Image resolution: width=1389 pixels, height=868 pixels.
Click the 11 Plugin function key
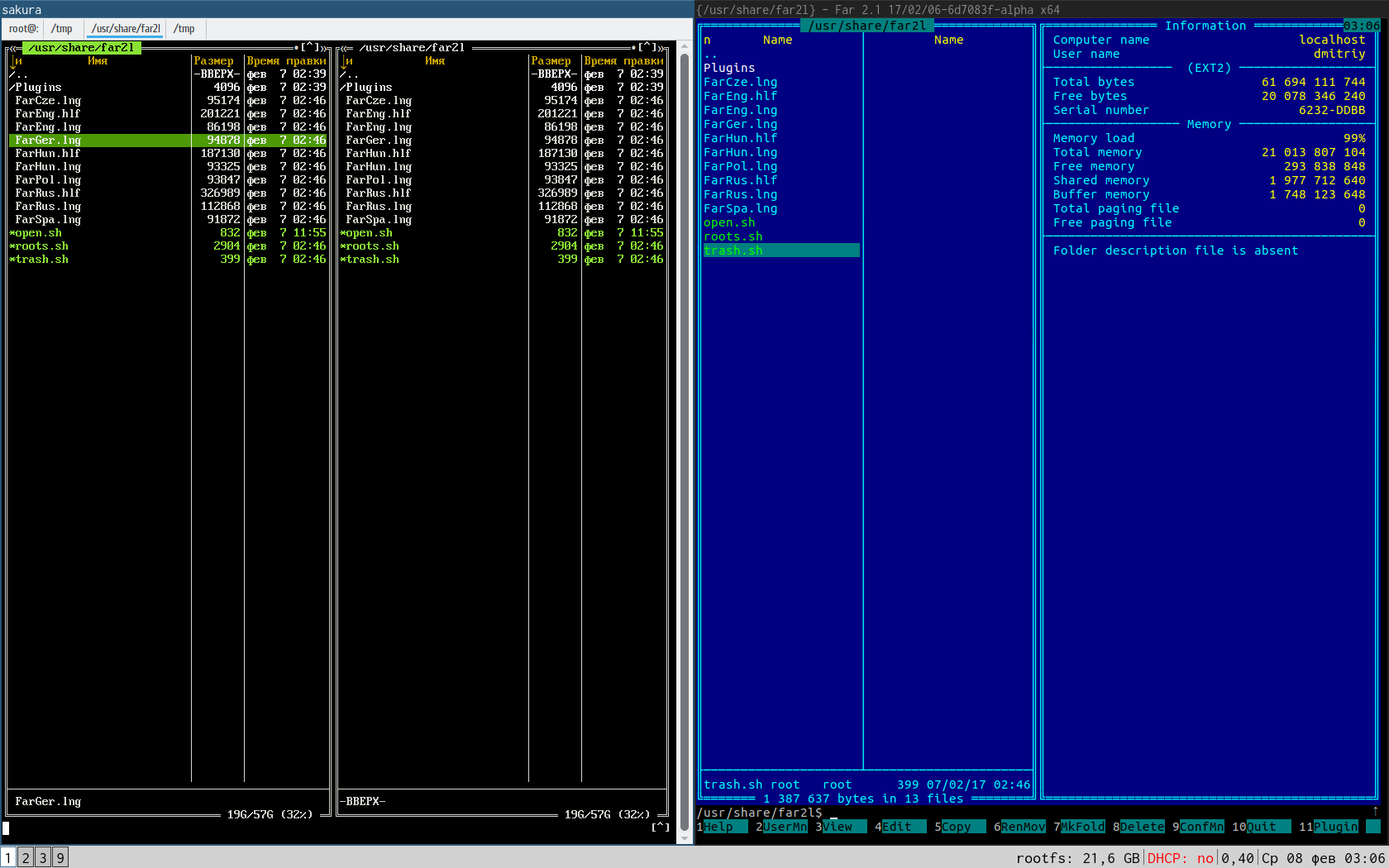[x=1329, y=827]
